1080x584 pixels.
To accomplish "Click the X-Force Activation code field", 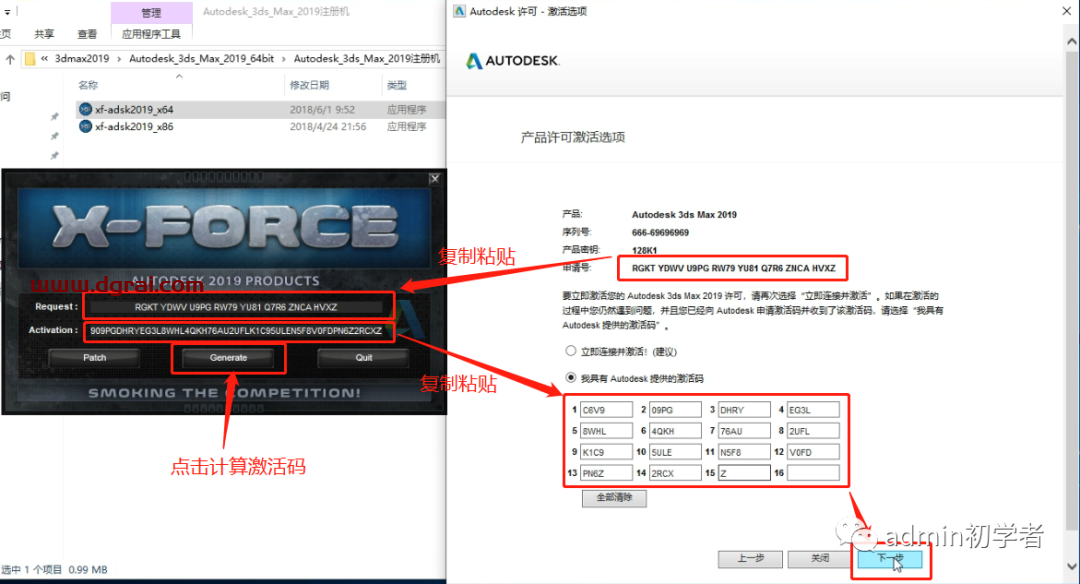I will (x=236, y=331).
